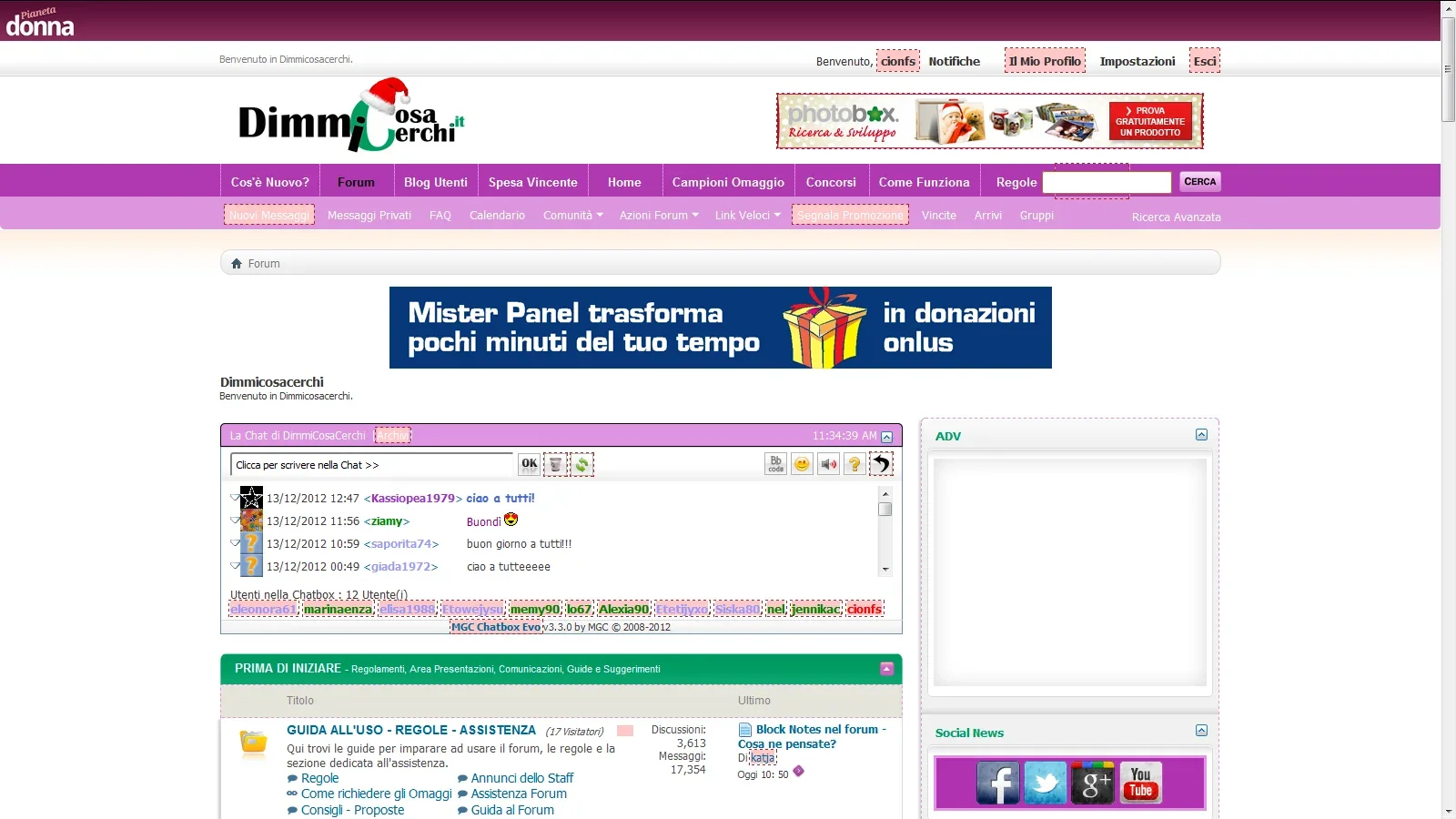Image resolution: width=1456 pixels, height=819 pixels.
Task: Open the BB code helper in chat
Action: pyautogui.click(x=775, y=464)
